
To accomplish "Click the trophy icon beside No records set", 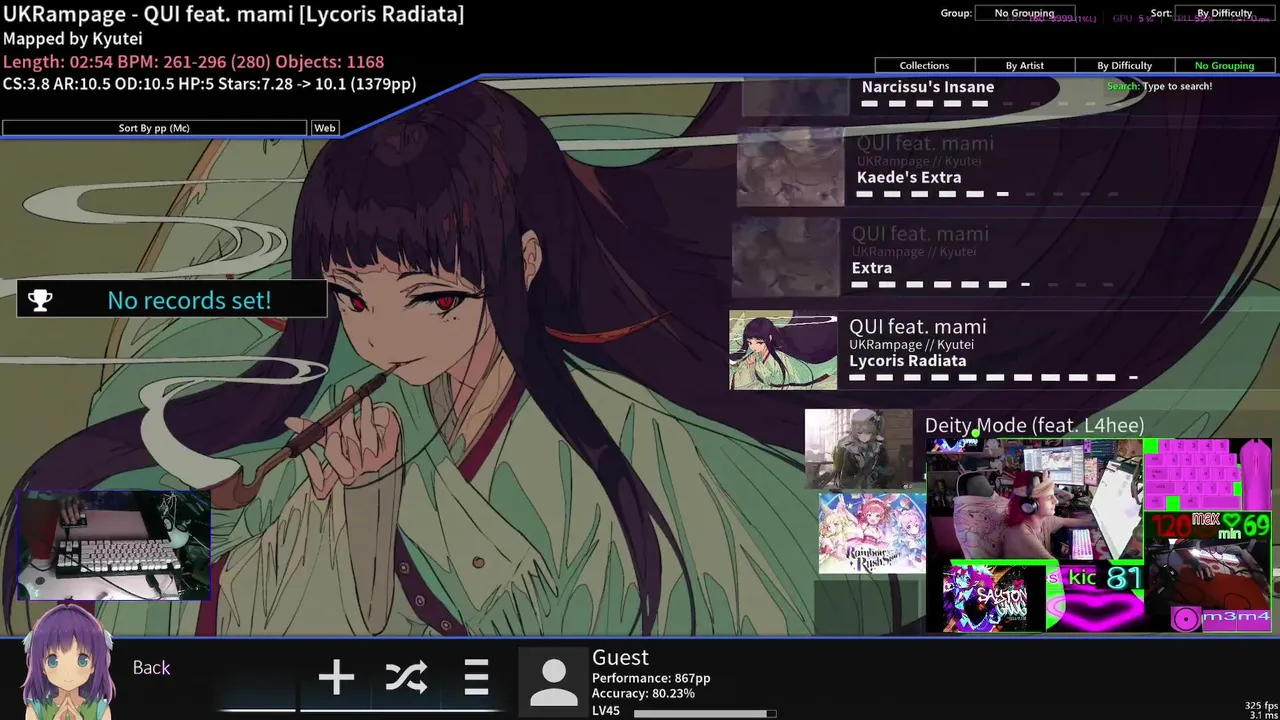I will [x=40, y=300].
